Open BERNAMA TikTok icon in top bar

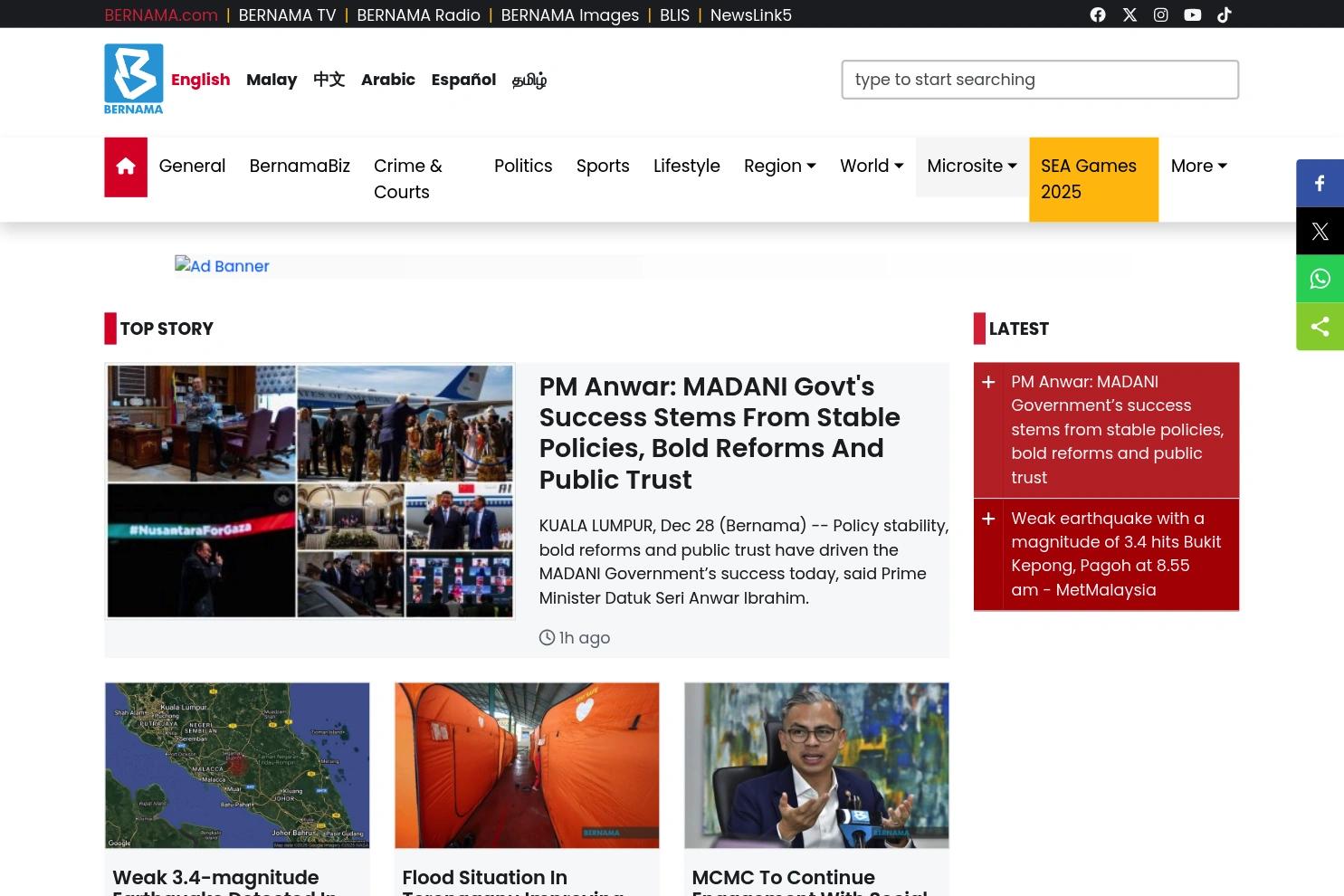point(1225,14)
